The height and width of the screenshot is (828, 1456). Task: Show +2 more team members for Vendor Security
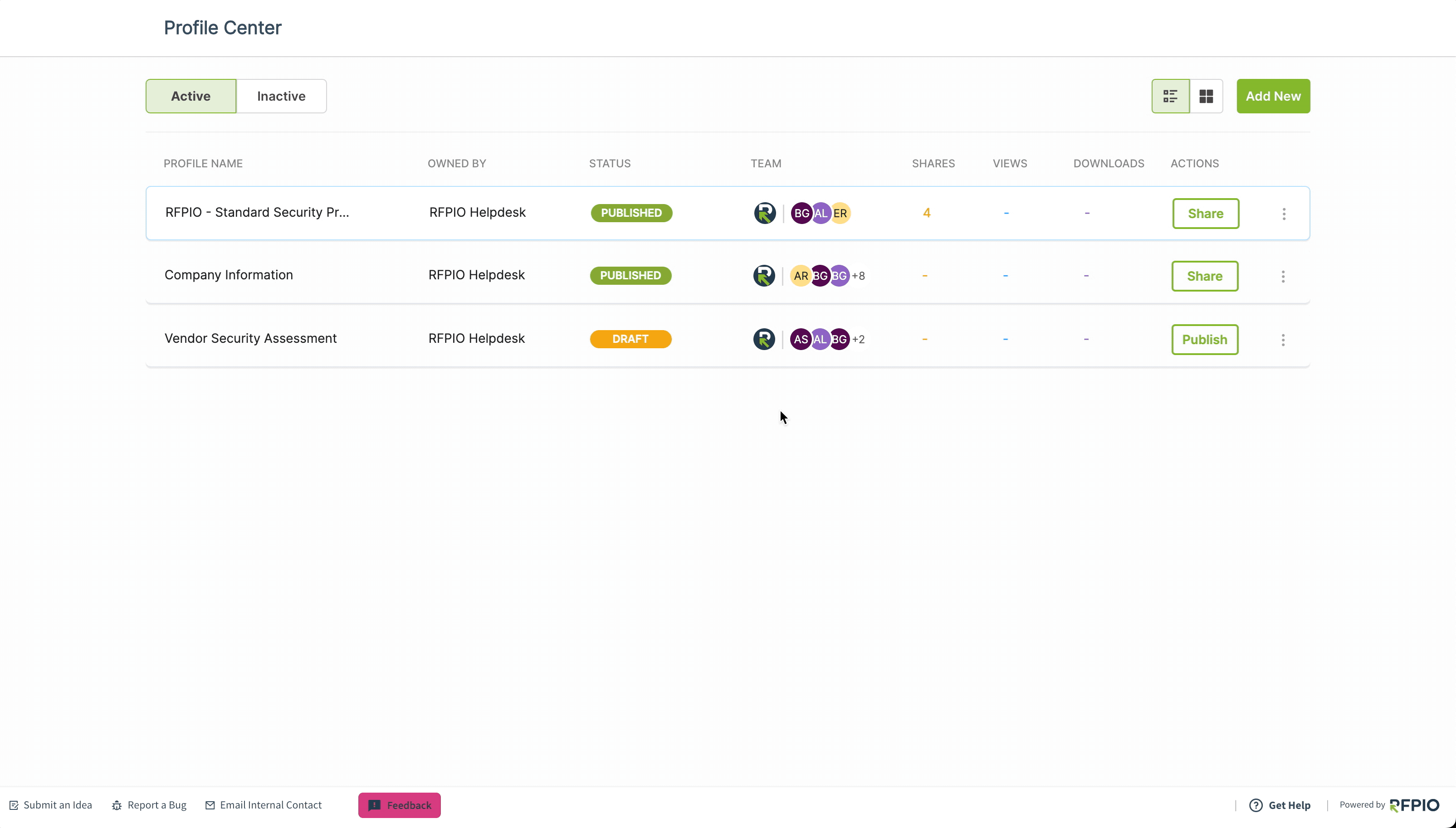[858, 340]
